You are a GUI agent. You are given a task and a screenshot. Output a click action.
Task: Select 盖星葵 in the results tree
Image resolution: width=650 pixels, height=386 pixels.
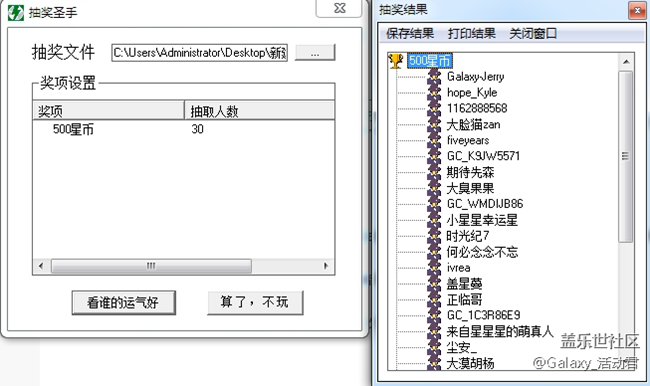click(464, 283)
